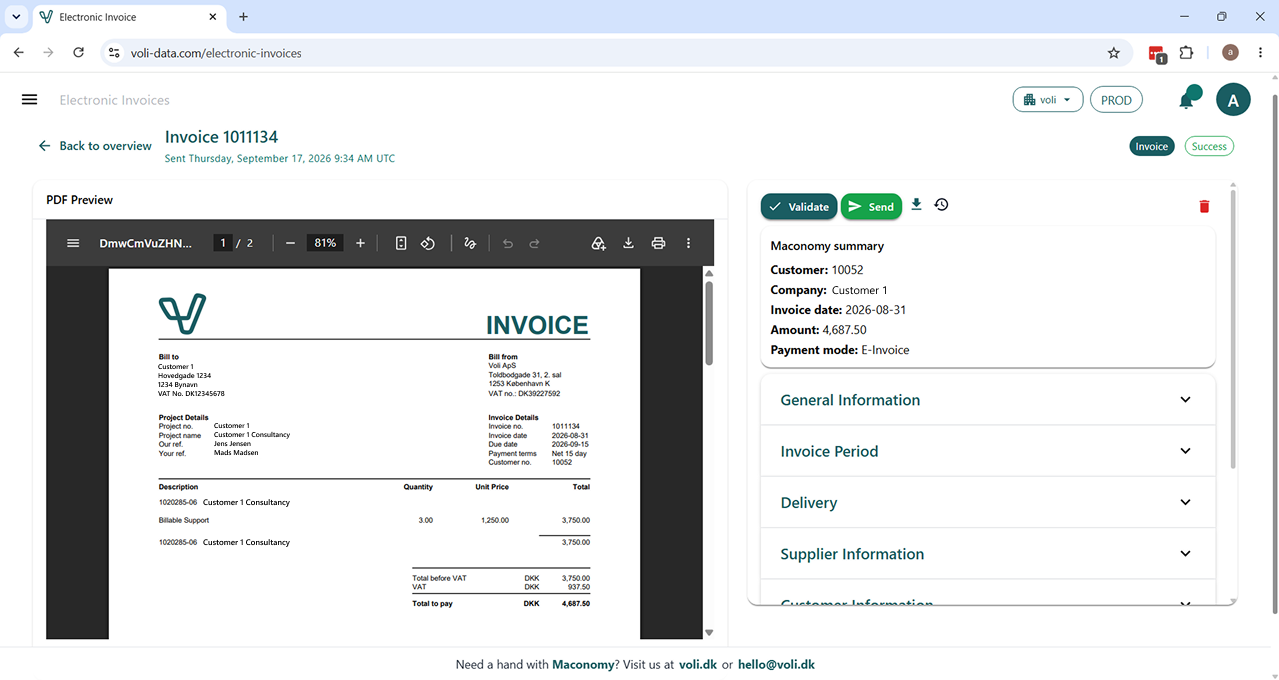1279x680 pixels.
Task: Go back to overview
Action: pyautogui.click(x=95, y=146)
